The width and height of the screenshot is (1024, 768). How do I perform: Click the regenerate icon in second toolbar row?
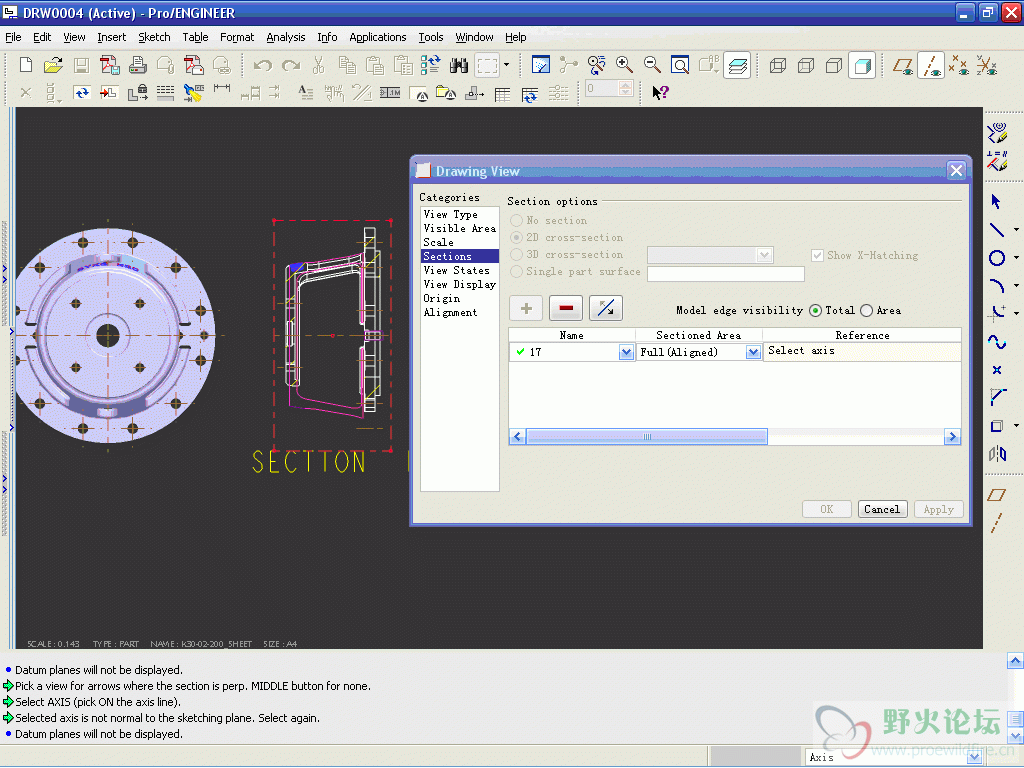tap(82, 93)
